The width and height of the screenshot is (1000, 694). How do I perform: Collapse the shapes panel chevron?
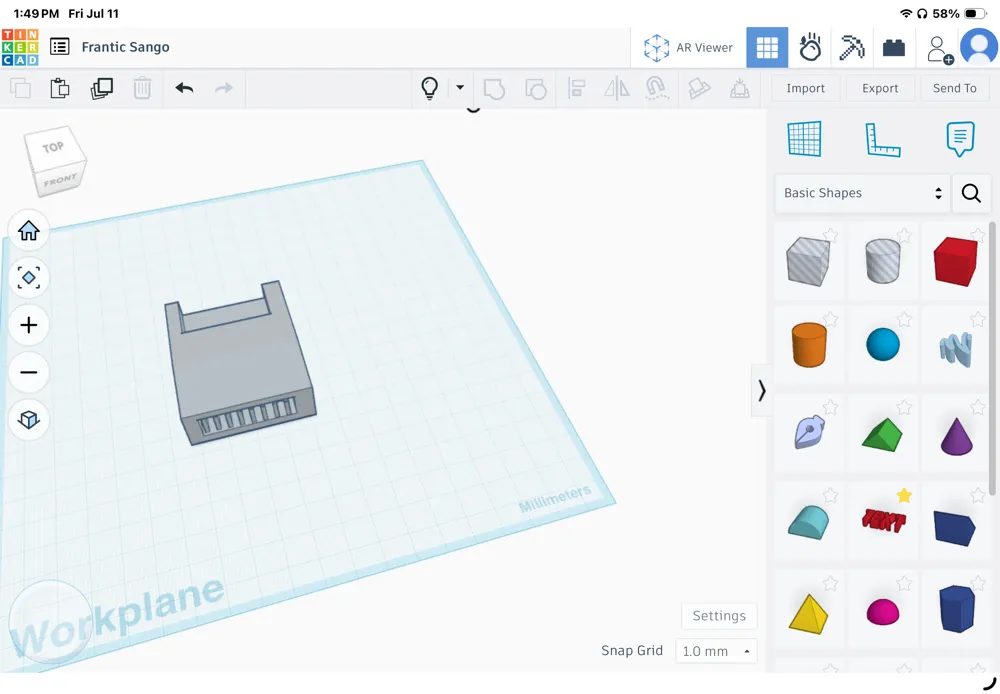coord(761,390)
